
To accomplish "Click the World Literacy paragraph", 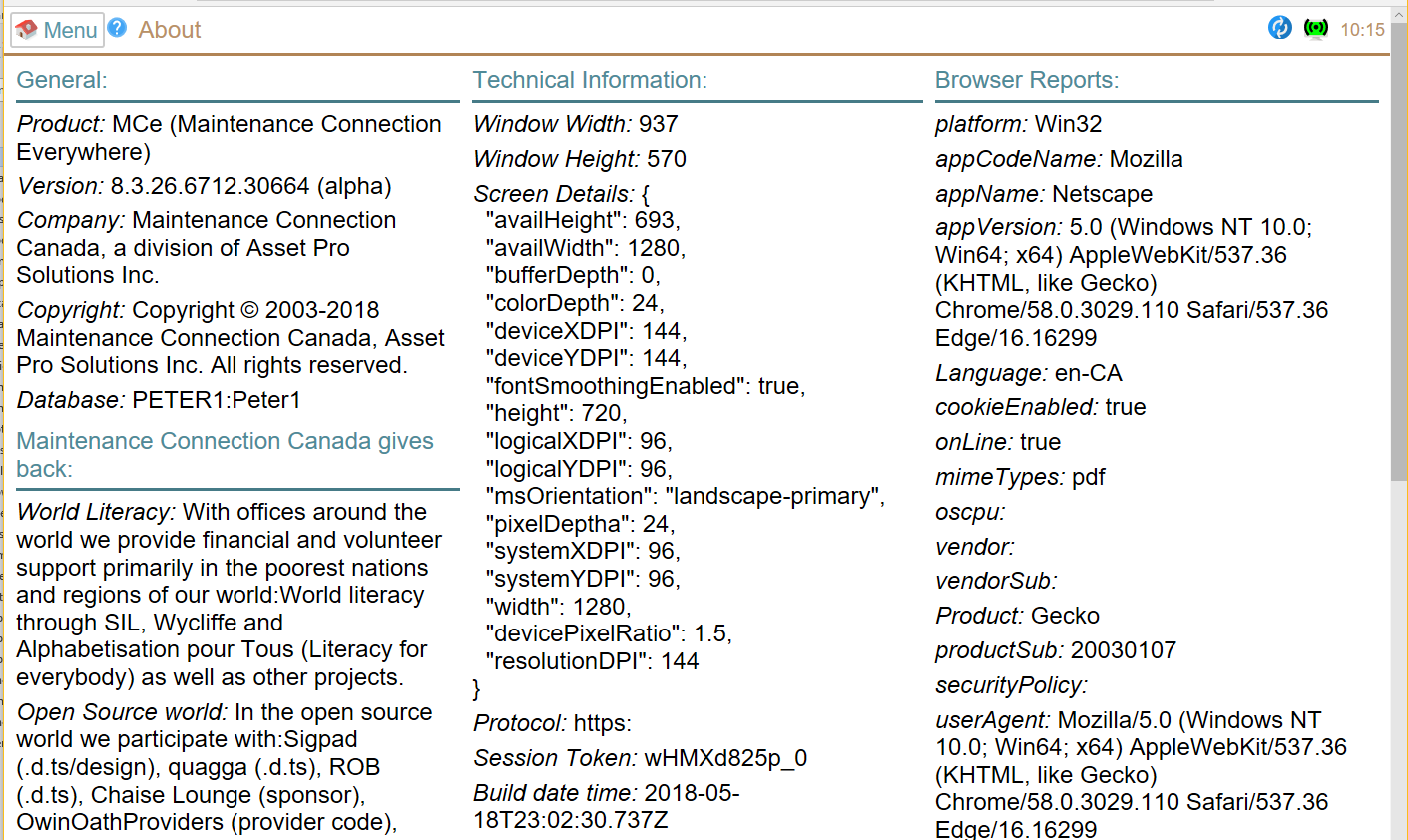I will tap(230, 595).
